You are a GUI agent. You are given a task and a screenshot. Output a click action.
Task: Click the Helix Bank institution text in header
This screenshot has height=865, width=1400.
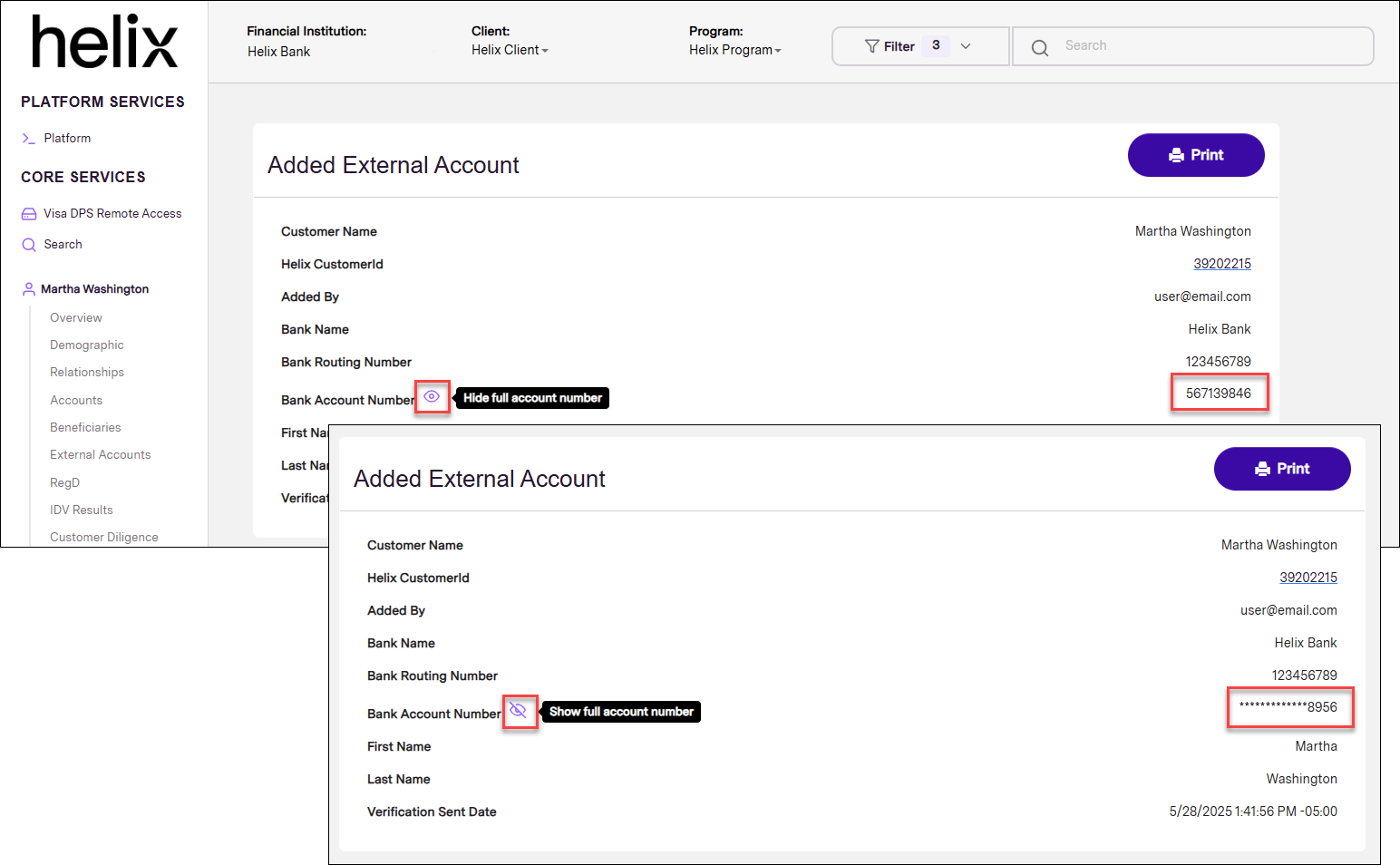278,52
